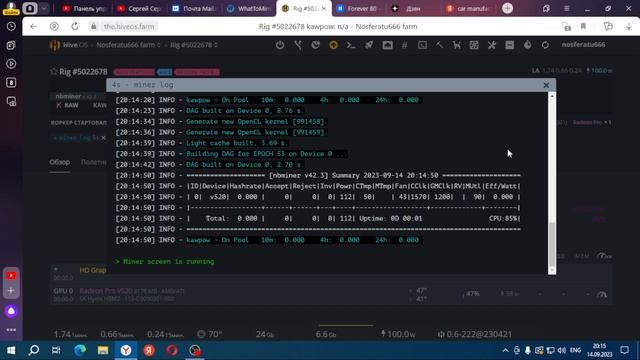
Task: Click the hammer tuning icon
Action: pos(439,45)
